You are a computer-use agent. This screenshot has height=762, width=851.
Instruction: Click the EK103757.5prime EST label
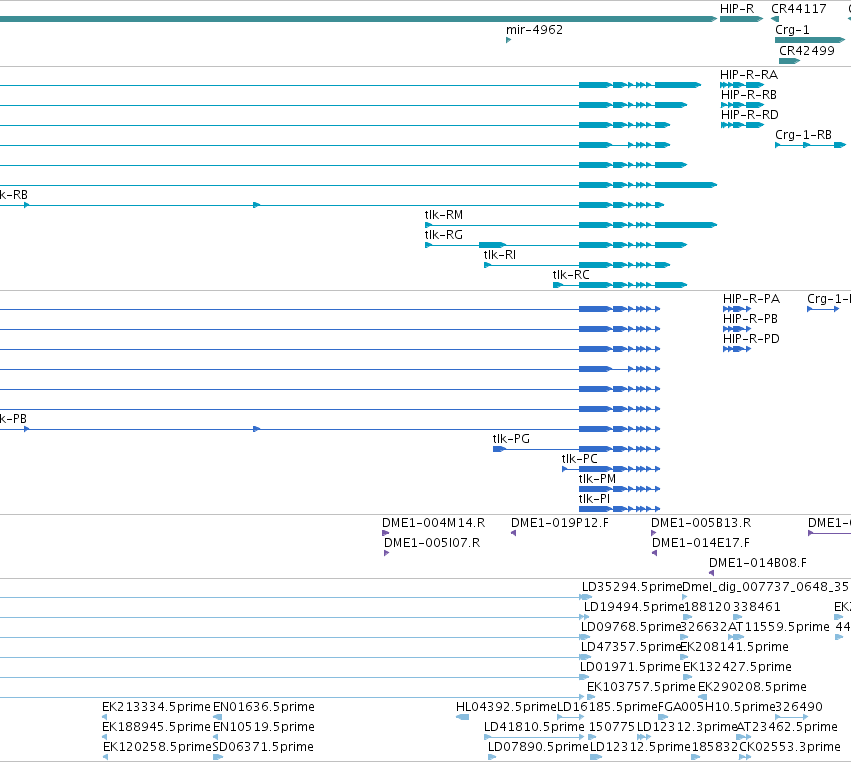[x=641, y=687]
